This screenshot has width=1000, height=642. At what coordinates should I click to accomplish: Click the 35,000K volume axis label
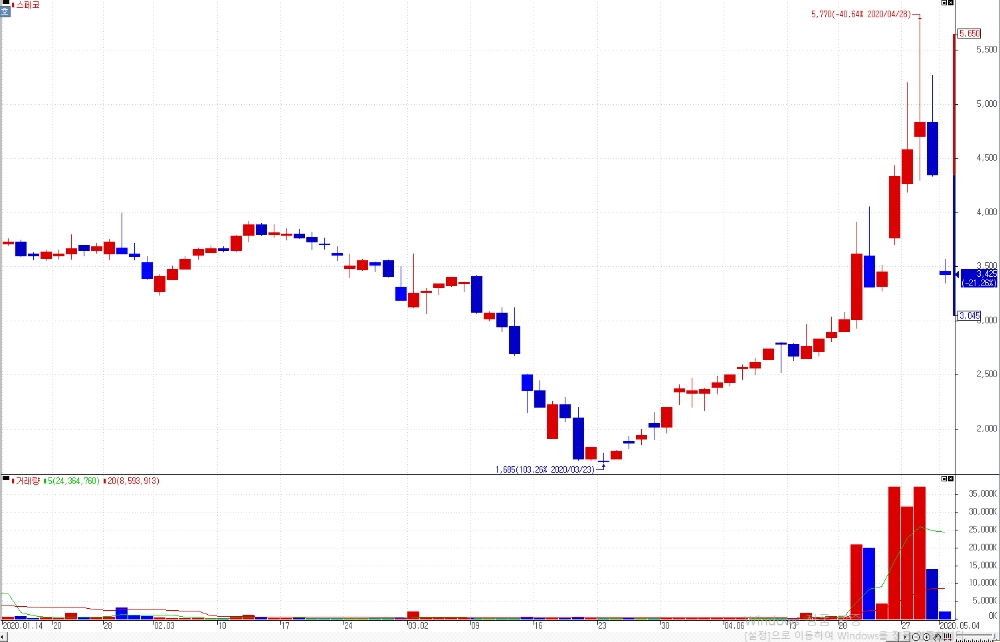(x=982, y=493)
